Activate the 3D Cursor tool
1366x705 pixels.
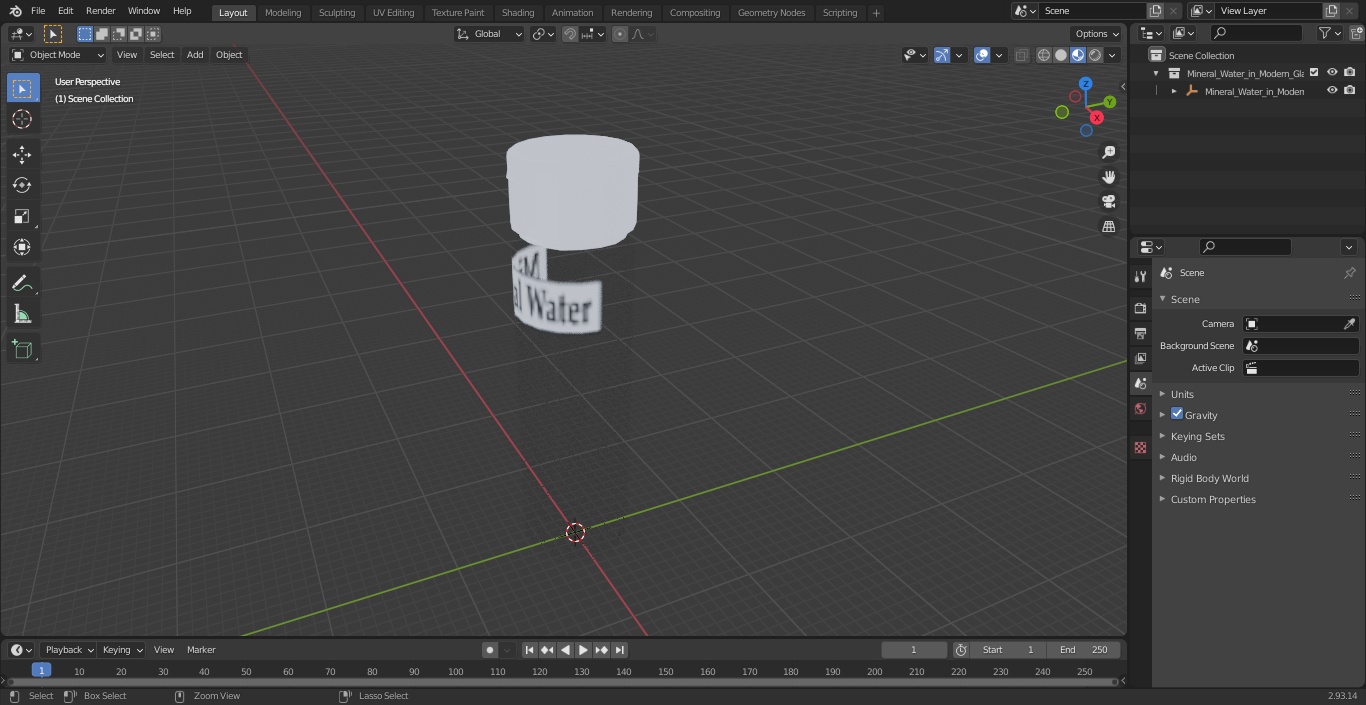pyautogui.click(x=23, y=119)
